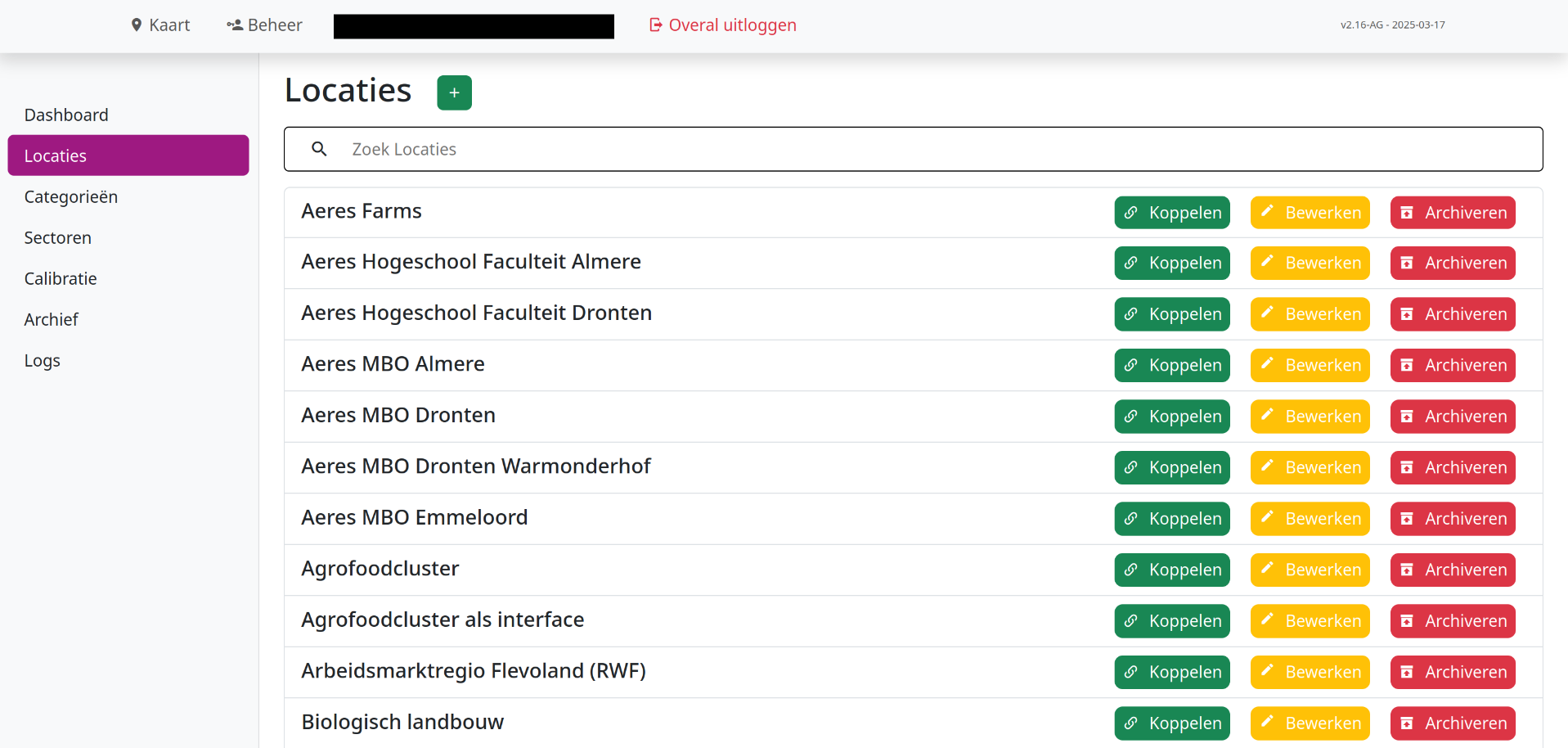1568x748 pixels.
Task: Click link icon on Aeres Farms Koppelen
Action: point(1131,213)
